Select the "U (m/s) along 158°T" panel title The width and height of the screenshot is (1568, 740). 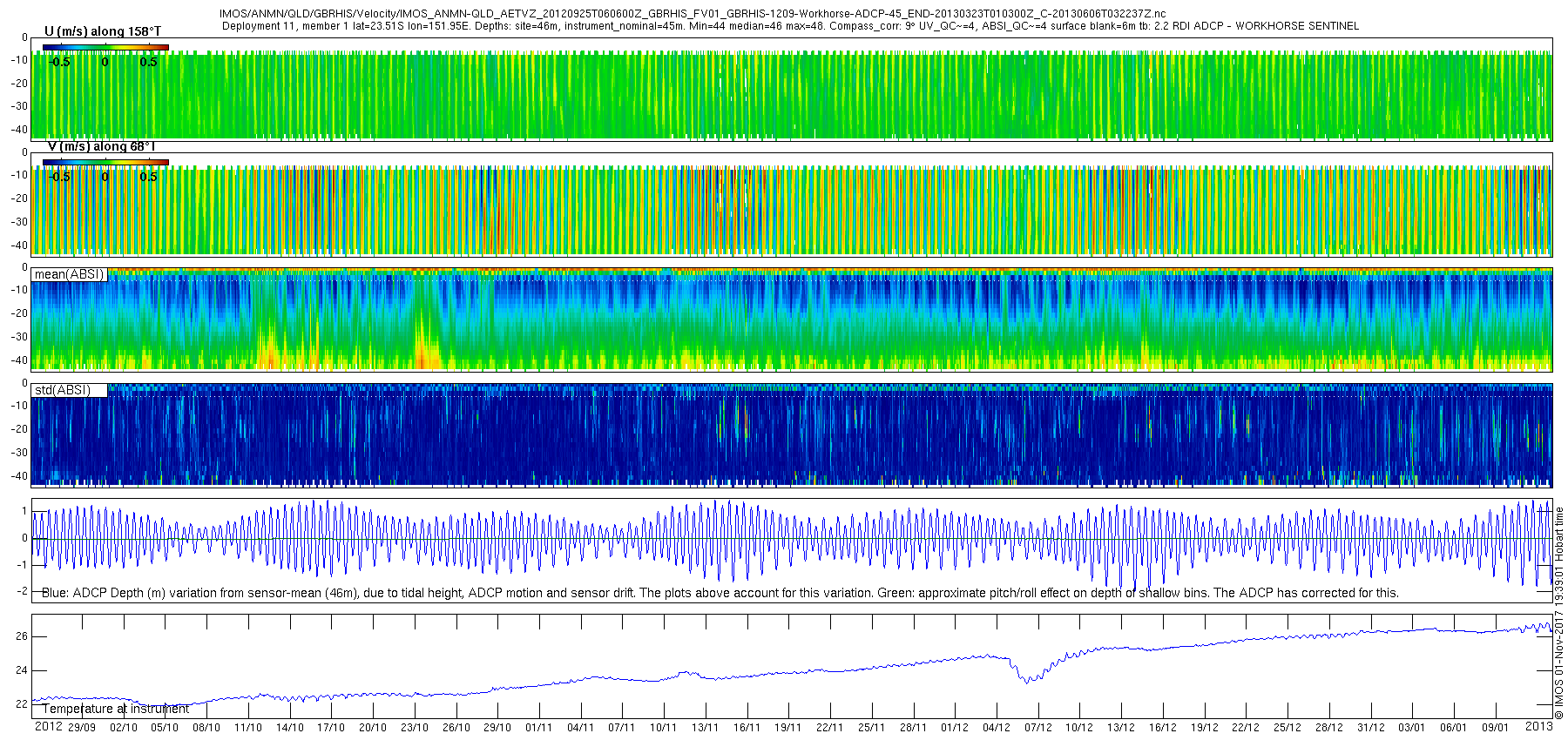coord(103,31)
